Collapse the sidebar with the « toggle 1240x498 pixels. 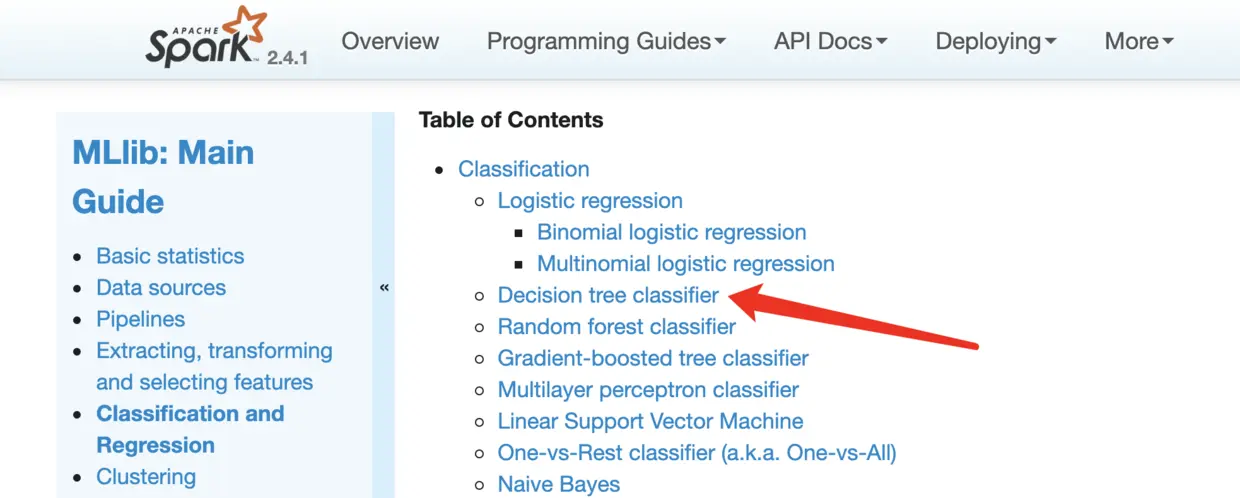[x=384, y=288]
